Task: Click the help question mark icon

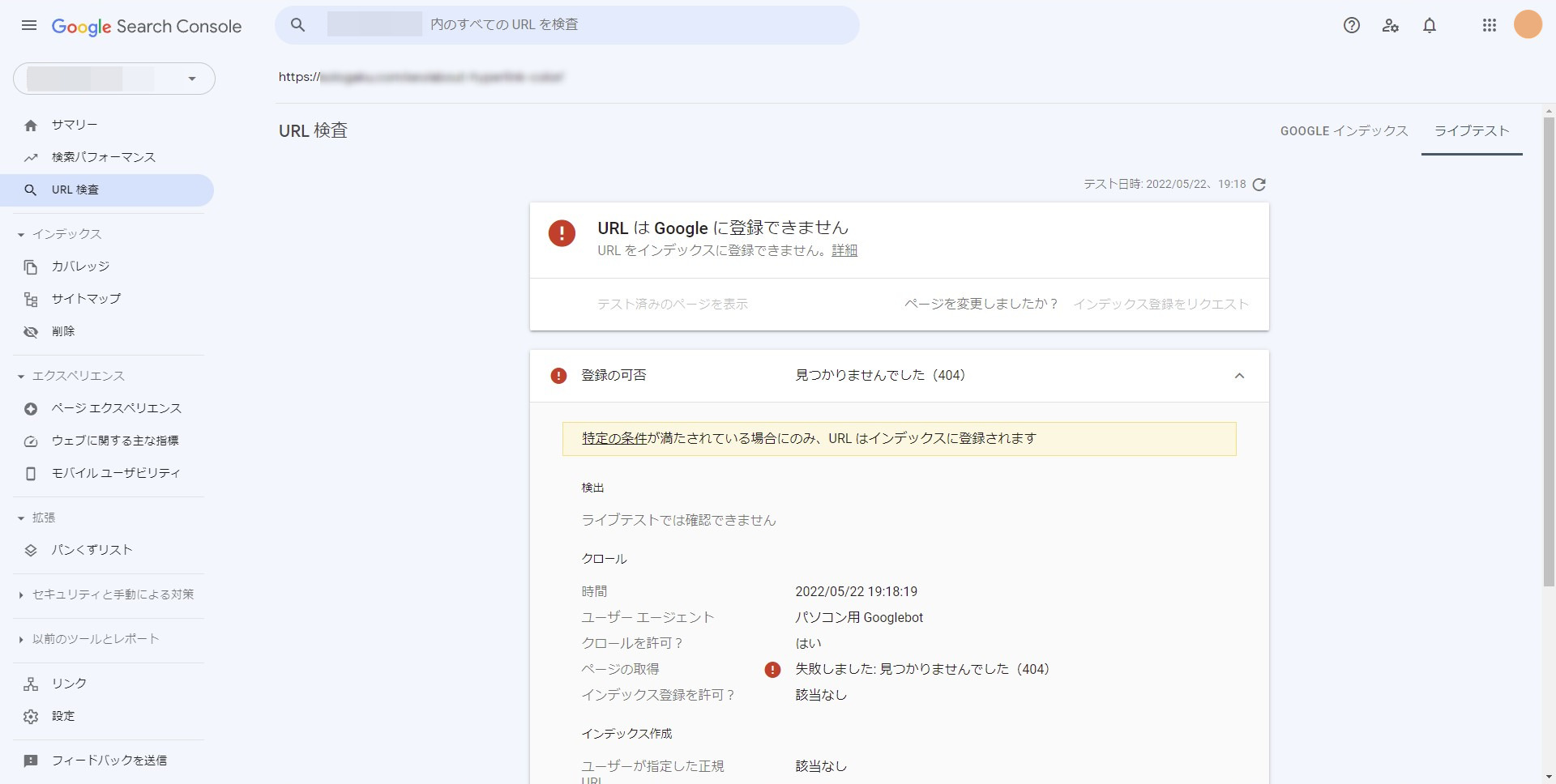Action: 1351,26
